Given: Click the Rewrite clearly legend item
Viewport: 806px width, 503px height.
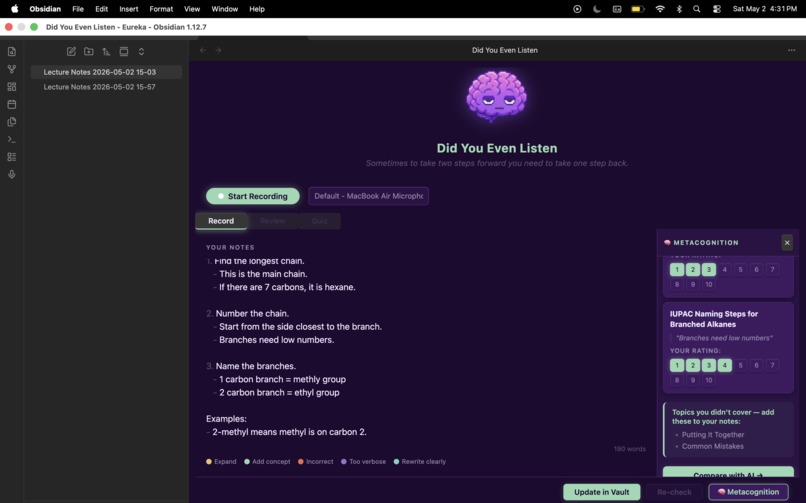Looking at the screenshot, I should tap(420, 461).
